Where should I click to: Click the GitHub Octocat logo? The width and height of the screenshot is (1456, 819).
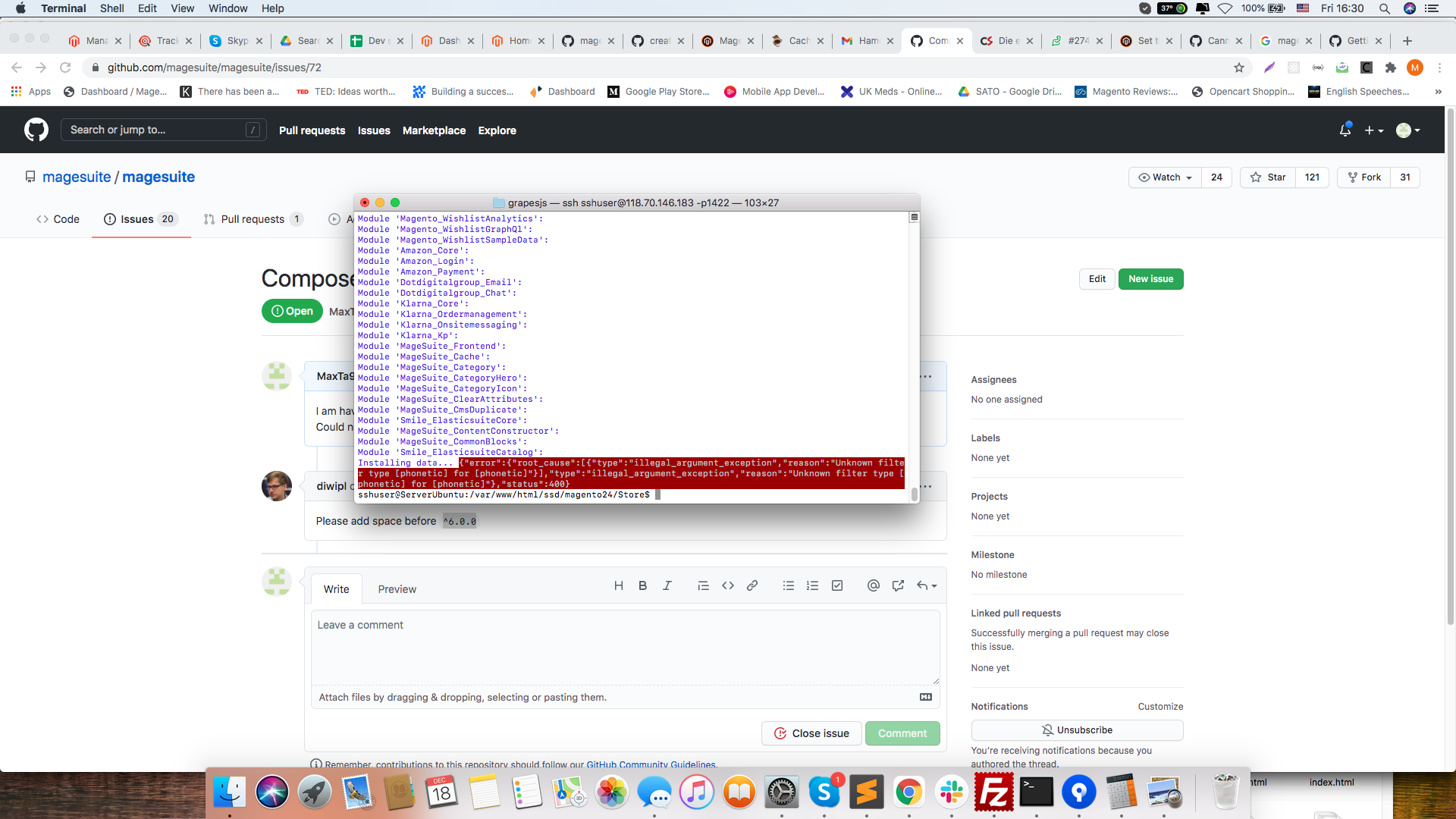[x=36, y=130]
